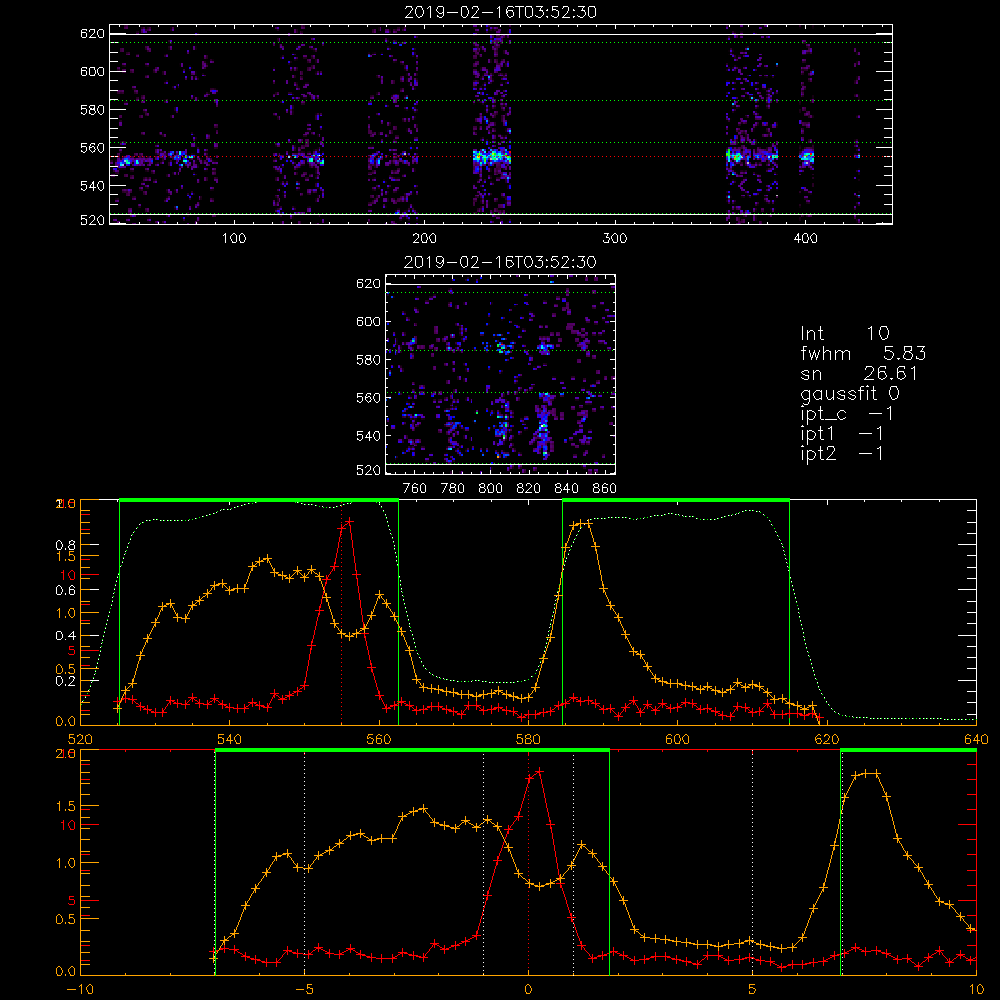
Task: Click the 200 x-axis label of the wide spectrogram
Action: point(424,239)
